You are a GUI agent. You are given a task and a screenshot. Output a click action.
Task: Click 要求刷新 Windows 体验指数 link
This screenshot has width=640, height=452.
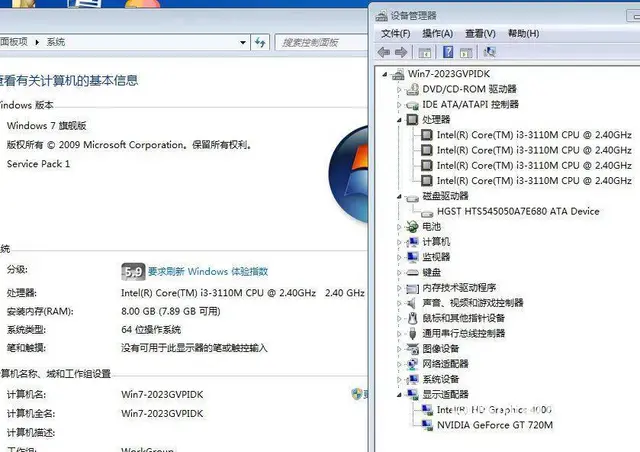point(208,272)
